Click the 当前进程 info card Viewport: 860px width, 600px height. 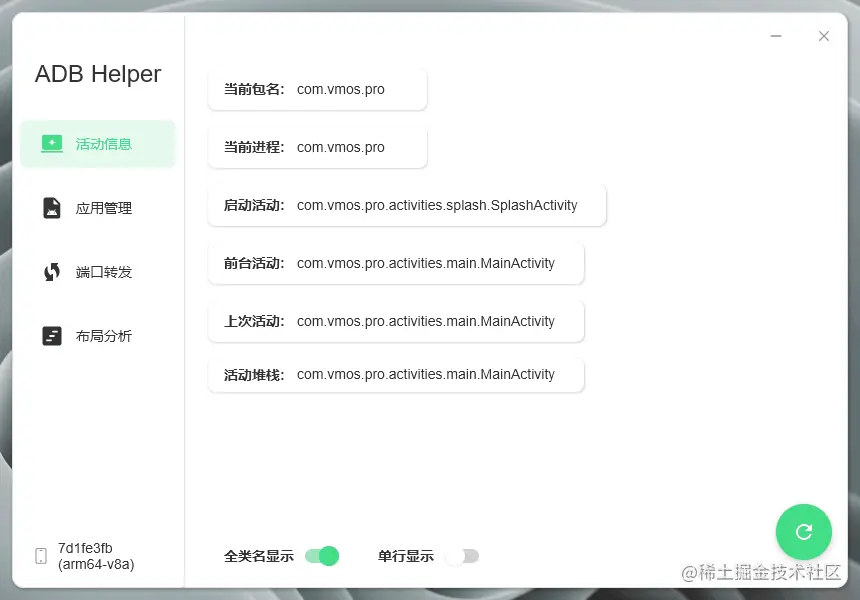coord(317,146)
